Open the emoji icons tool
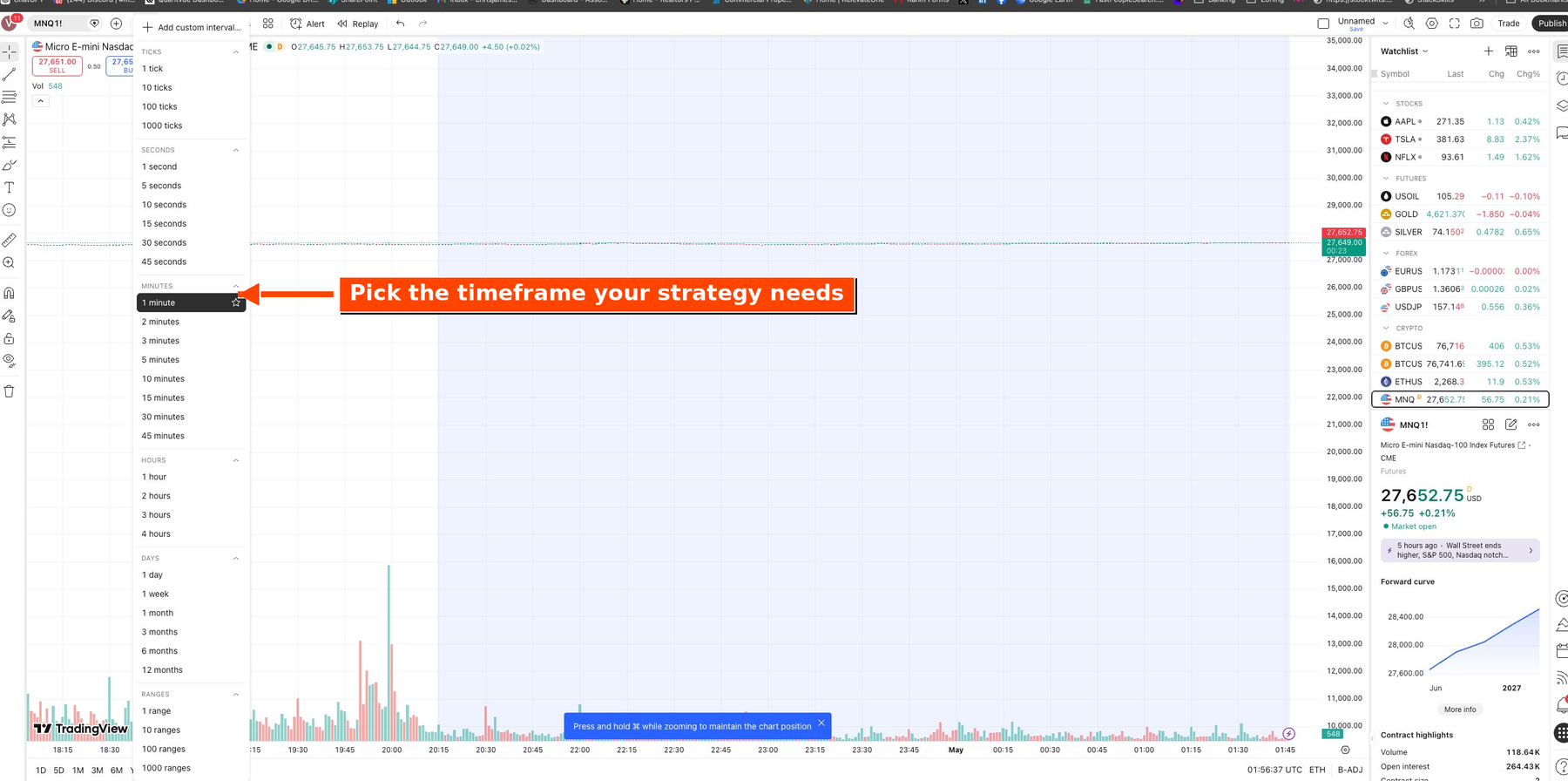1568x781 pixels. point(10,210)
